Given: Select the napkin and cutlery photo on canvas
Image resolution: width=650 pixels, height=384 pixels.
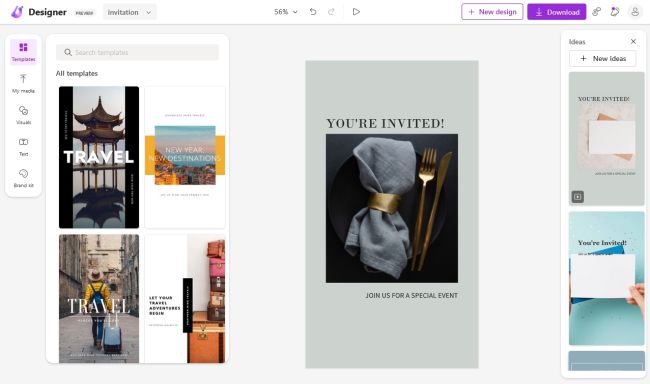Looking at the screenshot, I should (x=392, y=208).
